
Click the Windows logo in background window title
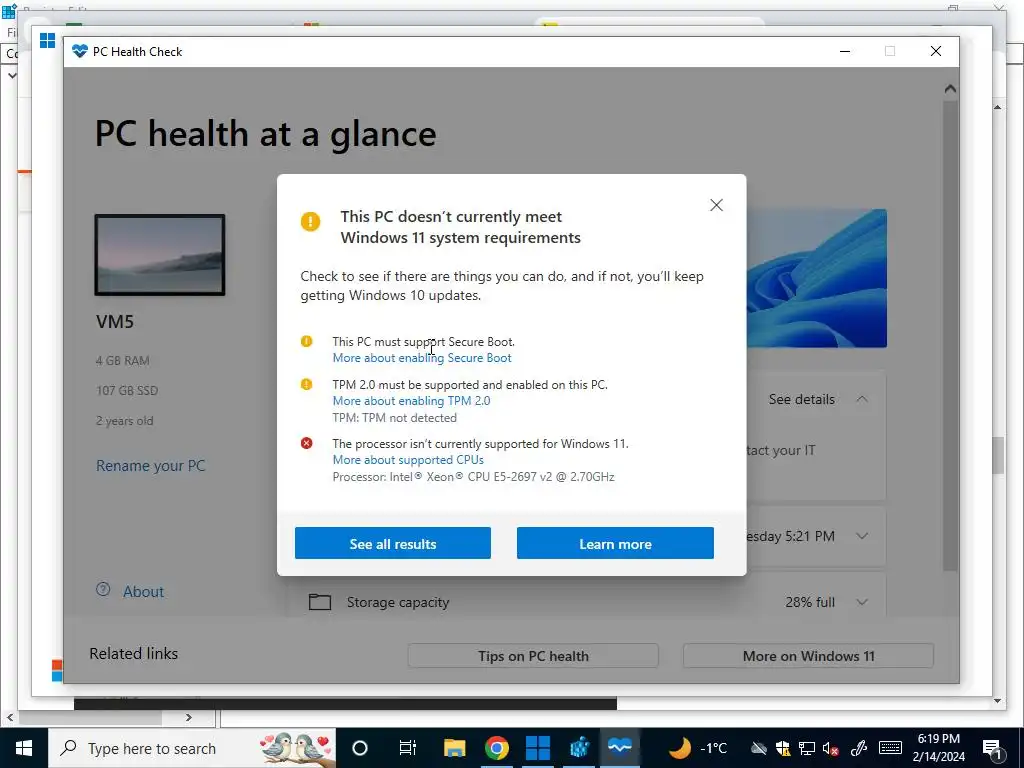coord(47,40)
